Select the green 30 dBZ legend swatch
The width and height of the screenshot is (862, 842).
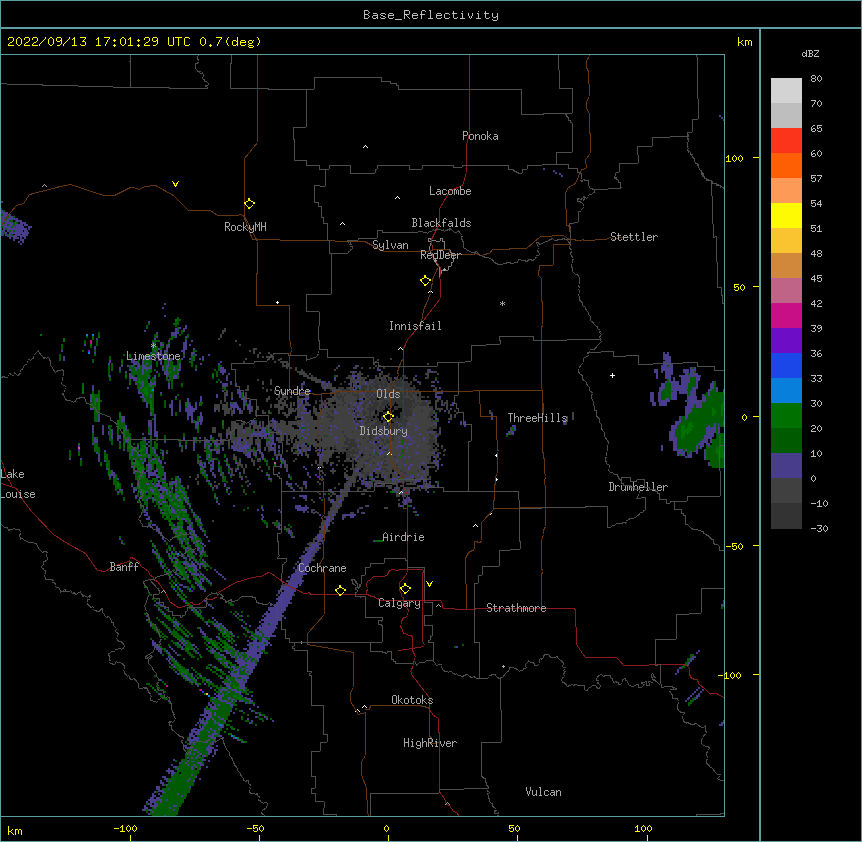786,415
